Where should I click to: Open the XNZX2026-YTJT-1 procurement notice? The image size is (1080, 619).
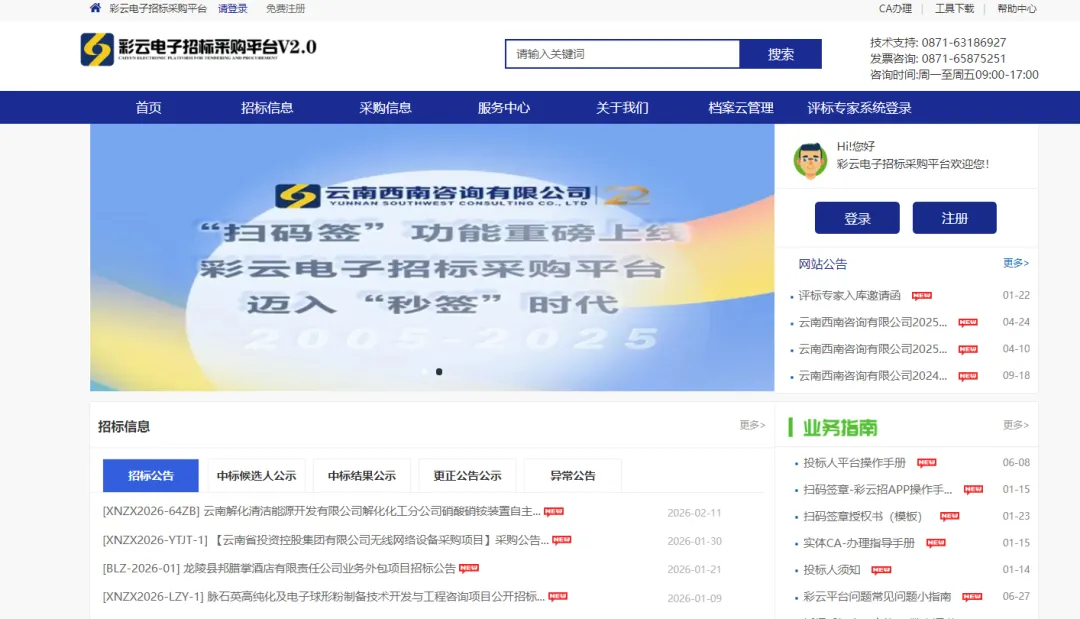pos(326,541)
